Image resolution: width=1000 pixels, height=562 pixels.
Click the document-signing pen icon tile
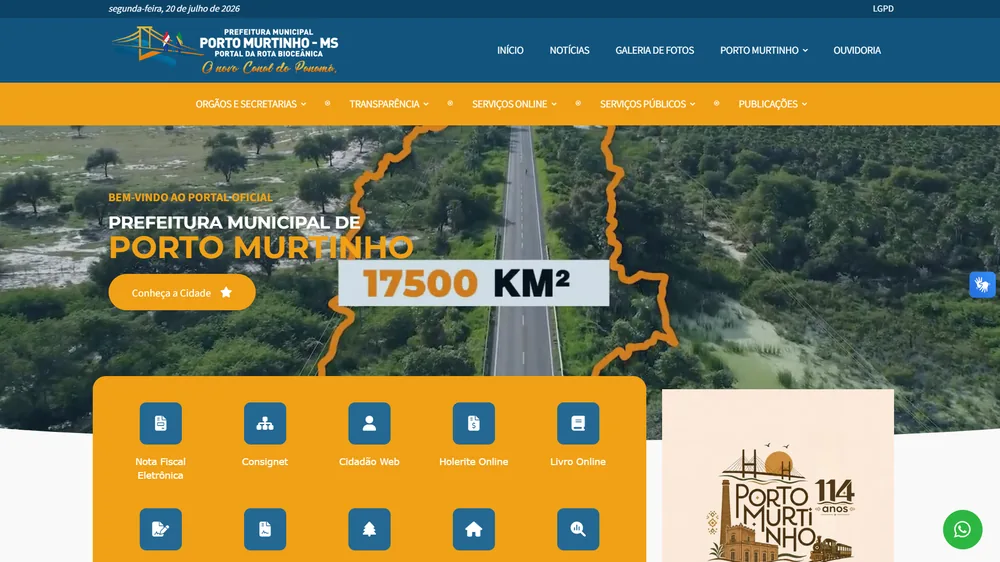tap(161, 529)
